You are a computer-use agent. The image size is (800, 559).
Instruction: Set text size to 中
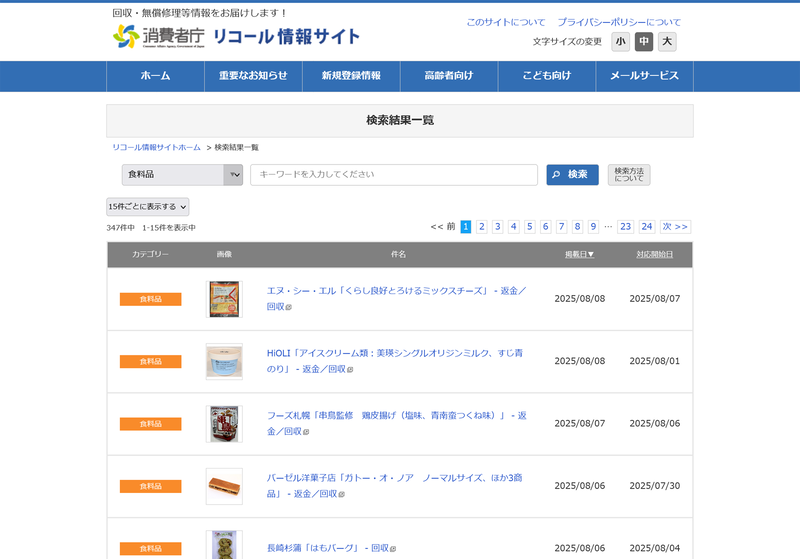644,42
